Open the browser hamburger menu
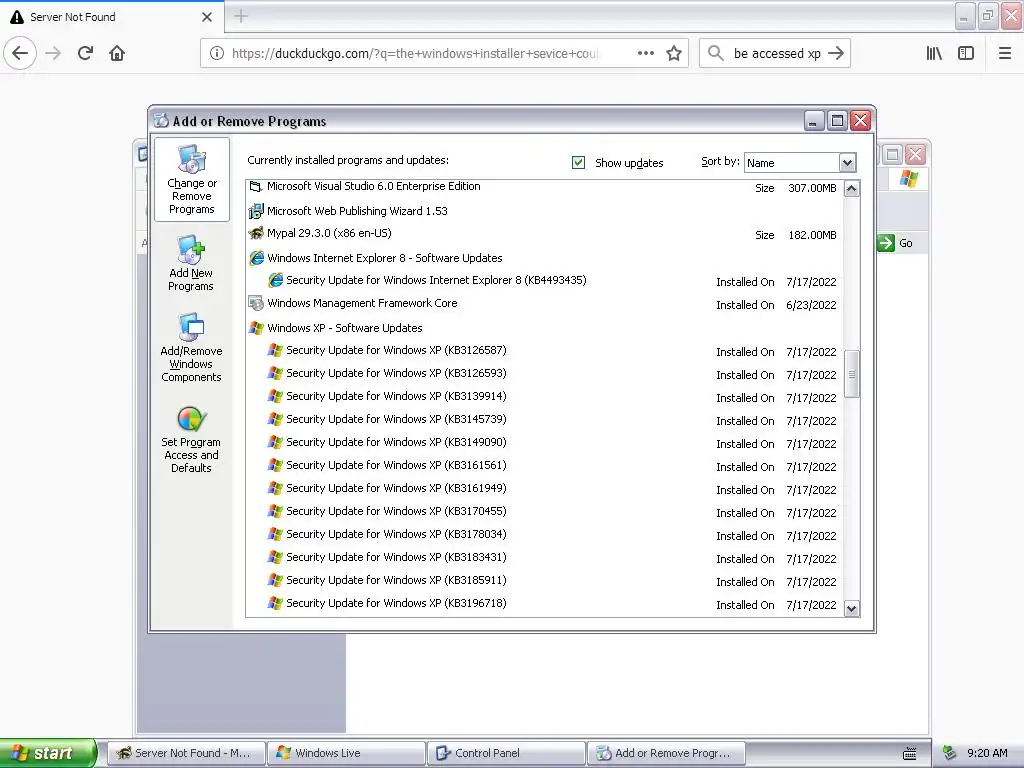The height and width of the screenshot is (768, 1024). (1005, 53)
